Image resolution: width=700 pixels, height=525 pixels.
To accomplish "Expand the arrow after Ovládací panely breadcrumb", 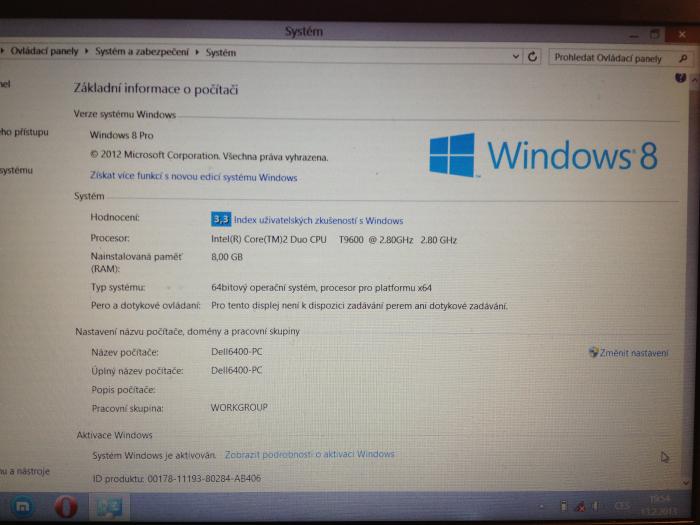I will 87,52.
